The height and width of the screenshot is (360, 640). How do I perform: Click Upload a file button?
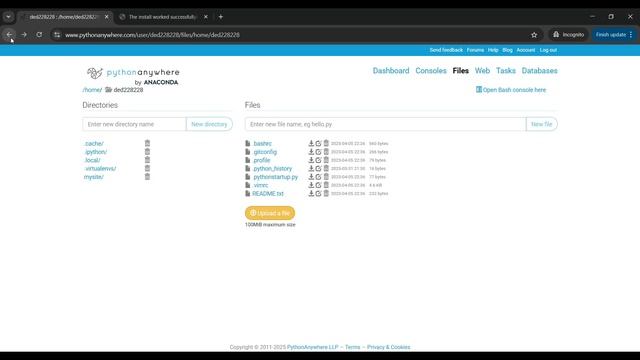pos(270,213)
